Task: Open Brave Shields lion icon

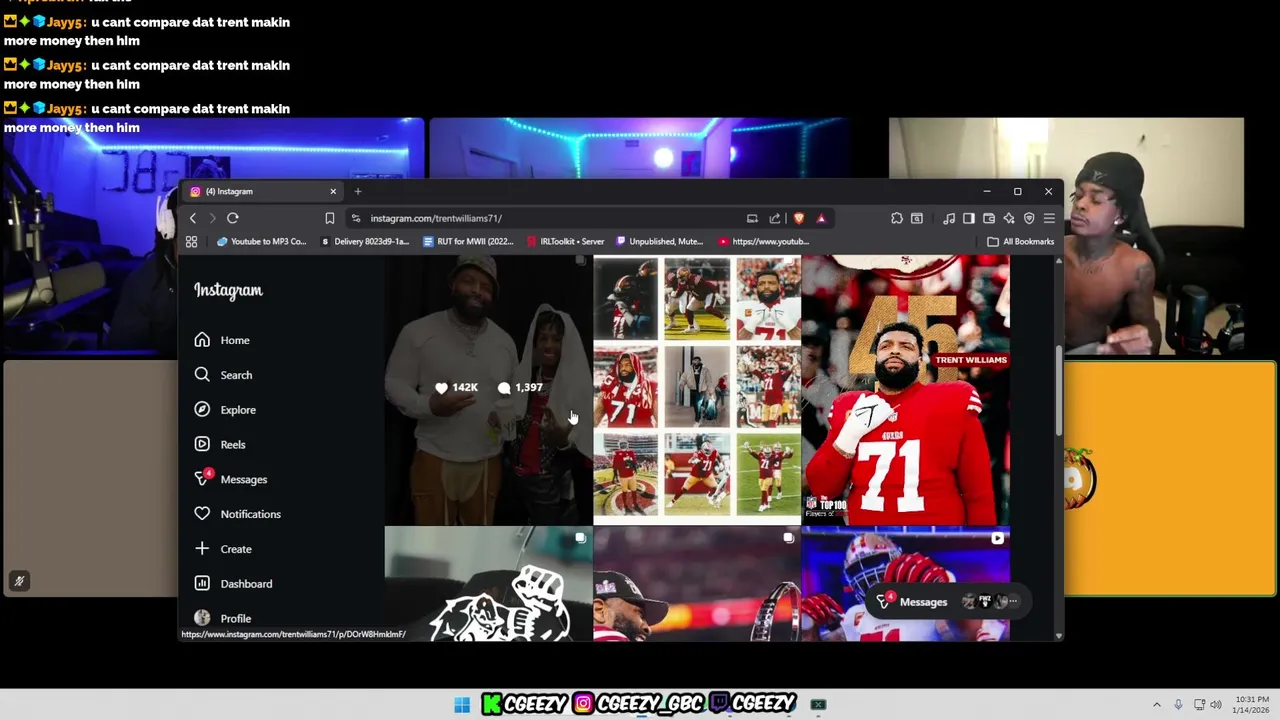Action: click(798, 218)
